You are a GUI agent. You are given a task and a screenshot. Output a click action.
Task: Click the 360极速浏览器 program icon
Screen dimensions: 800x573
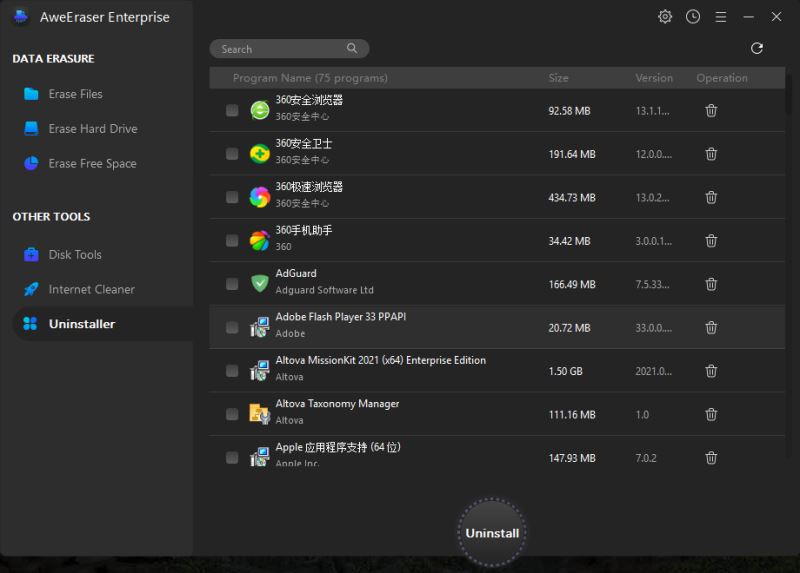[260, 197]
